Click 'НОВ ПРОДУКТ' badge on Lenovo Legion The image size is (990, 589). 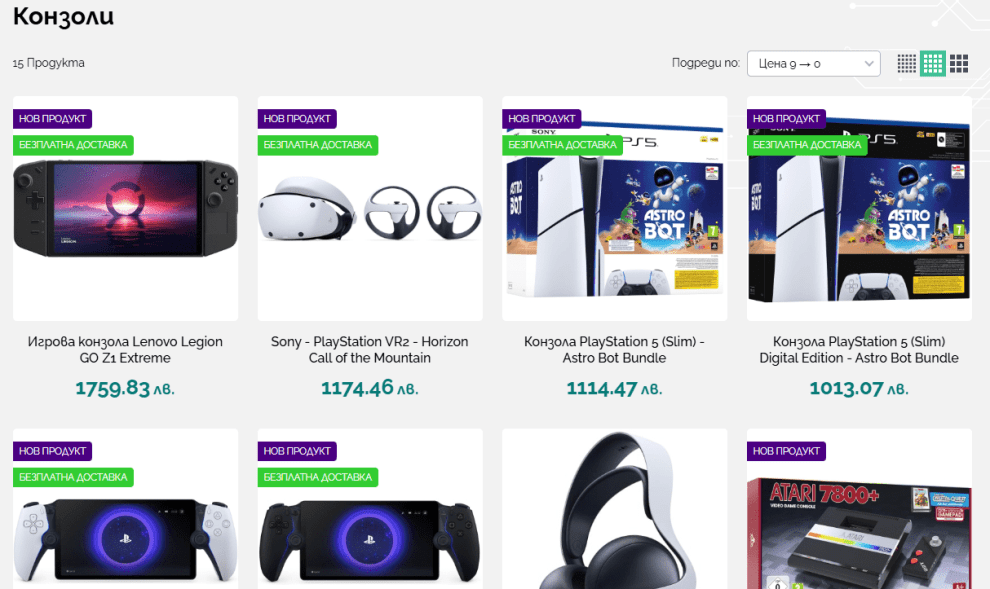52,119
